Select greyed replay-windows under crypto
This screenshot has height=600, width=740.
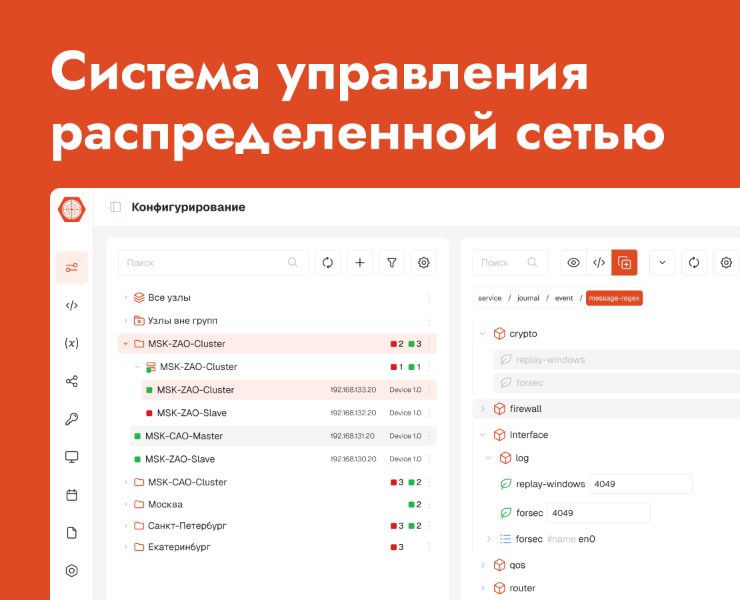(x=616, y=360)
